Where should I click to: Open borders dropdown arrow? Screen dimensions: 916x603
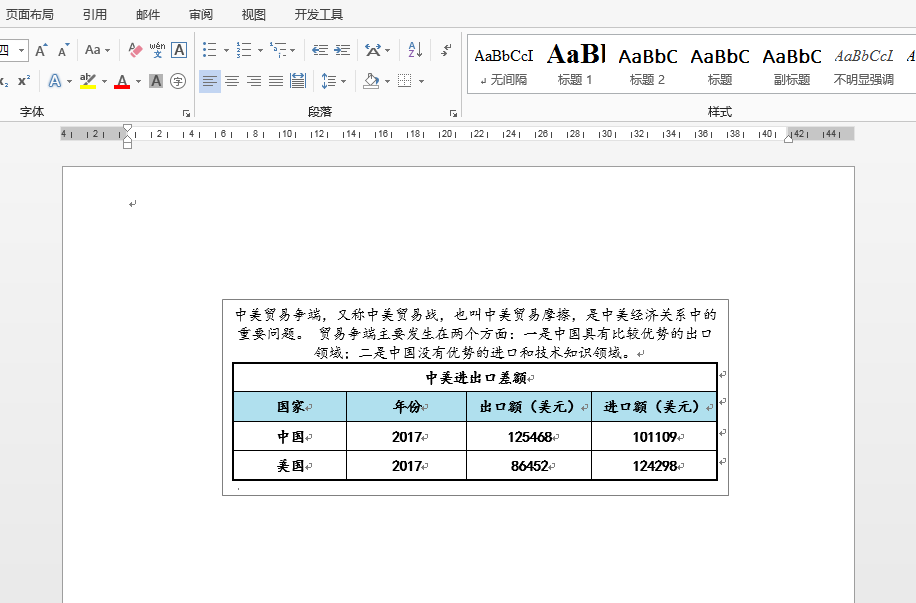tap(421, 81)
